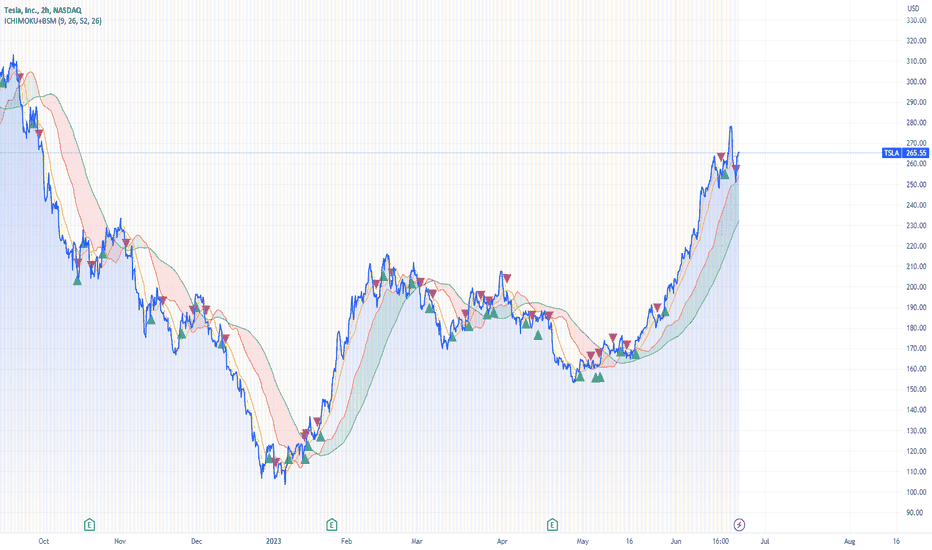Click the 250.00 price axis label
The height and width of the screenshot is (550, 932).
916,184
